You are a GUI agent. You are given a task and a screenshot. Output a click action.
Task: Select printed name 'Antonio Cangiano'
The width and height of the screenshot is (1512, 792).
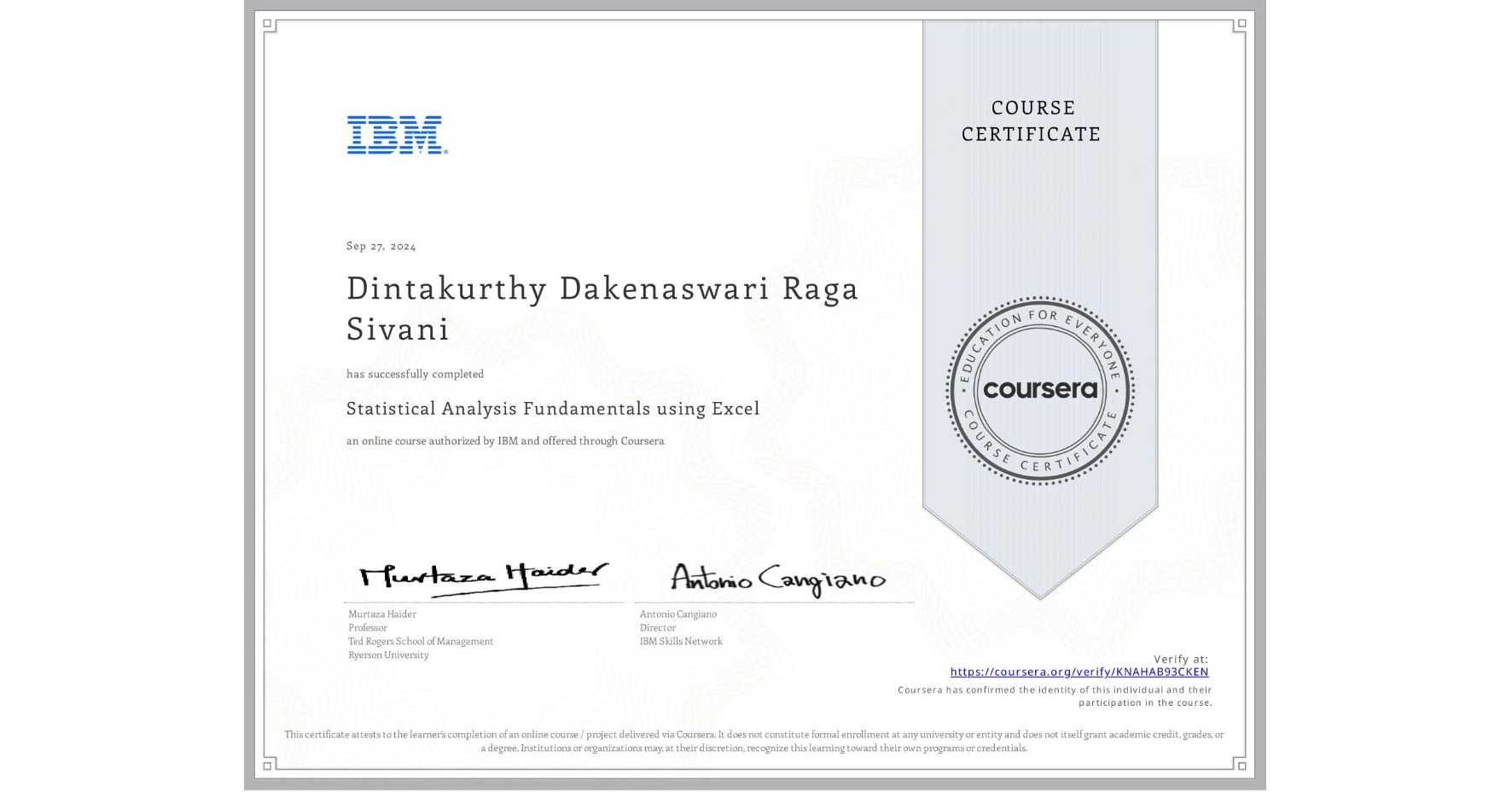pyautogui.click(x=678, y=614)
